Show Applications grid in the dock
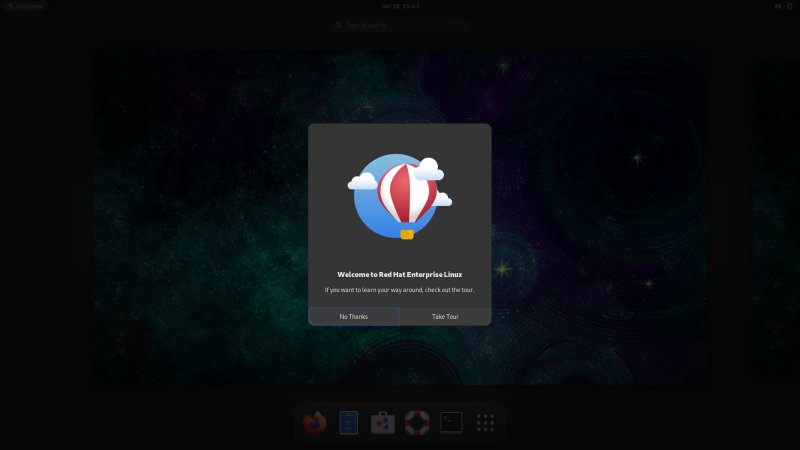The image size is (800, 450). [x=485, y=422]
